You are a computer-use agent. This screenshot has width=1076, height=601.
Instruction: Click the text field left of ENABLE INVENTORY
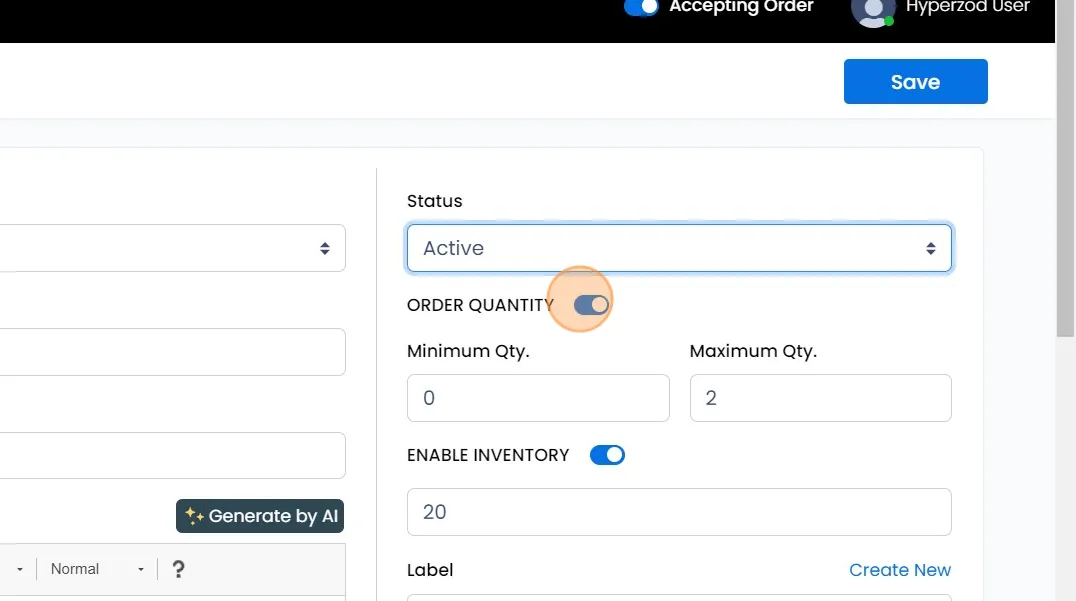point(172,455)
